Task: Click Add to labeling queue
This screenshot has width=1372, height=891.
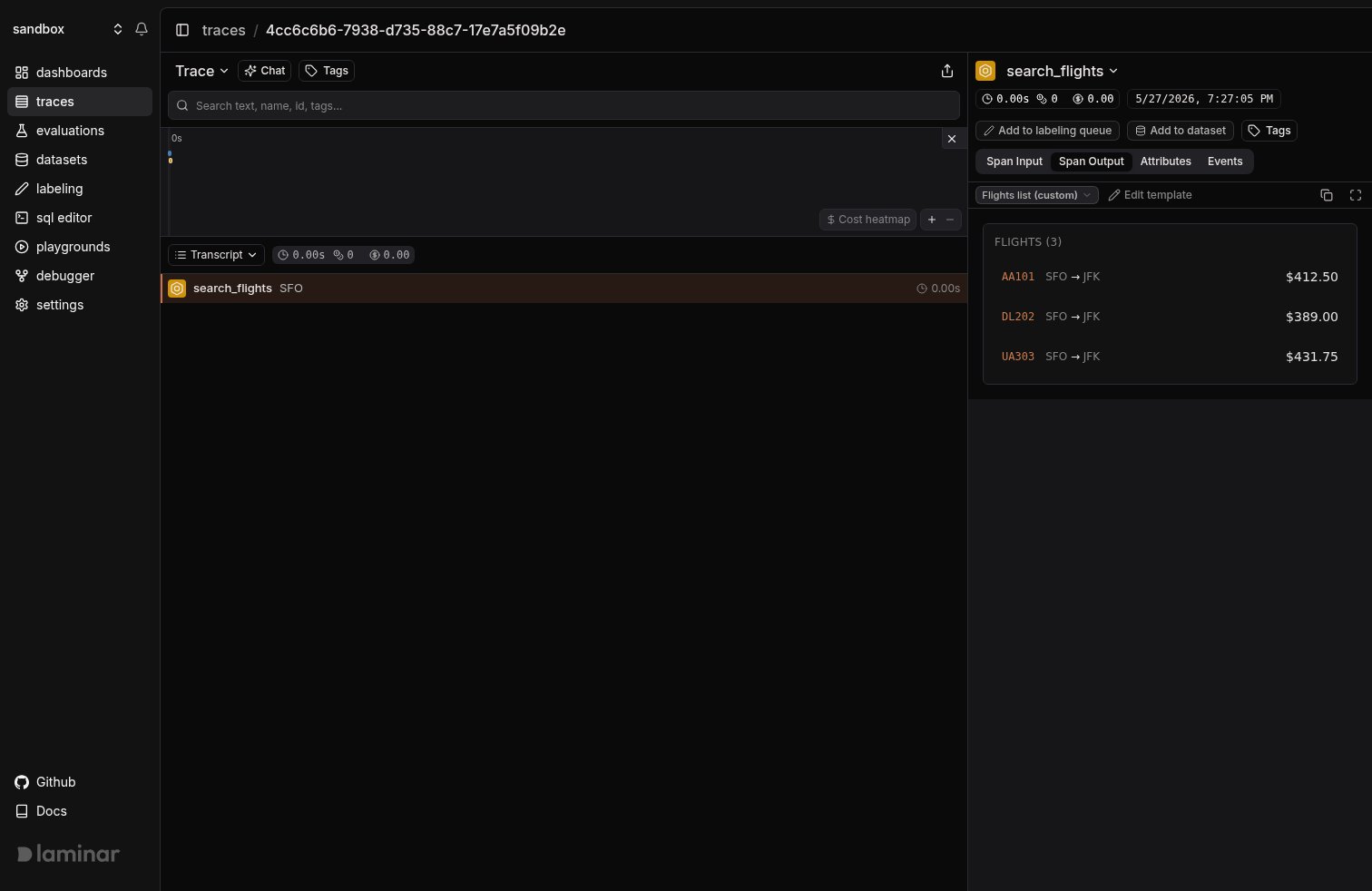Action: [x=1047, y=131]
